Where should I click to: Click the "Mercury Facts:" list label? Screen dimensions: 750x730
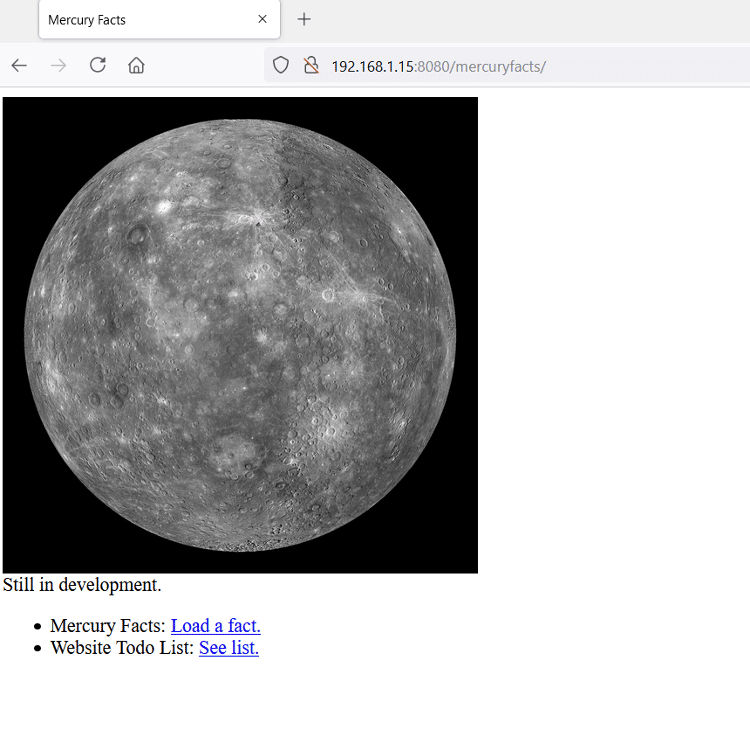[108, 626]
